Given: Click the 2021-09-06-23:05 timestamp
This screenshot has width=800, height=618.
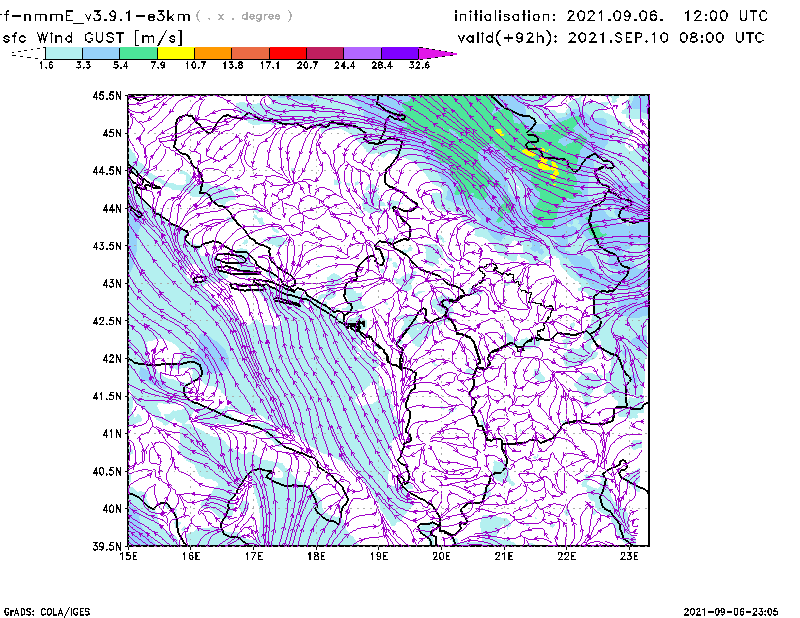Looking at the screenshot, I should (x=731, y=612).
